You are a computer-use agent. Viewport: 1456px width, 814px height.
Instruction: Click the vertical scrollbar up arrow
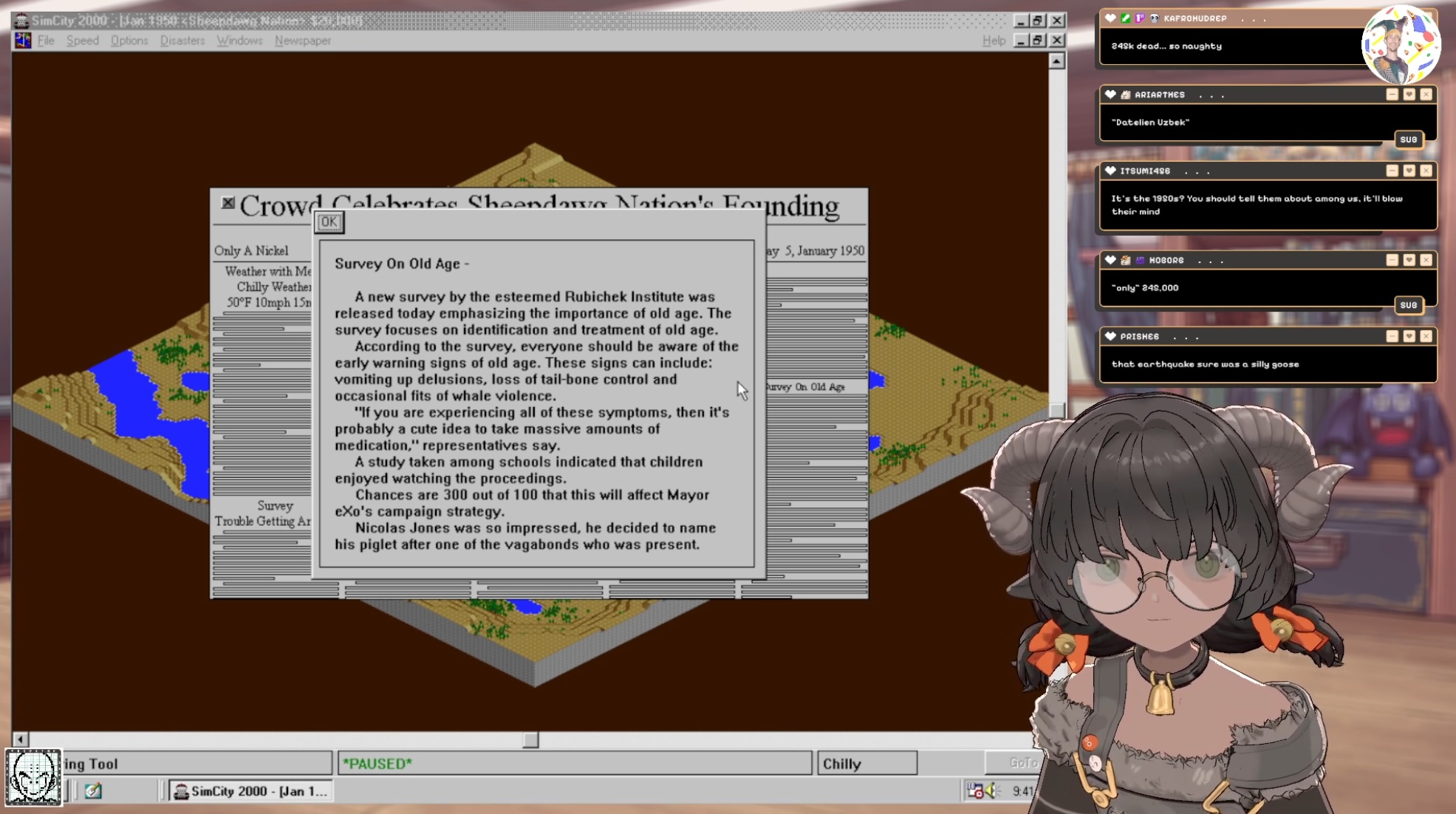click(1056, 61)
